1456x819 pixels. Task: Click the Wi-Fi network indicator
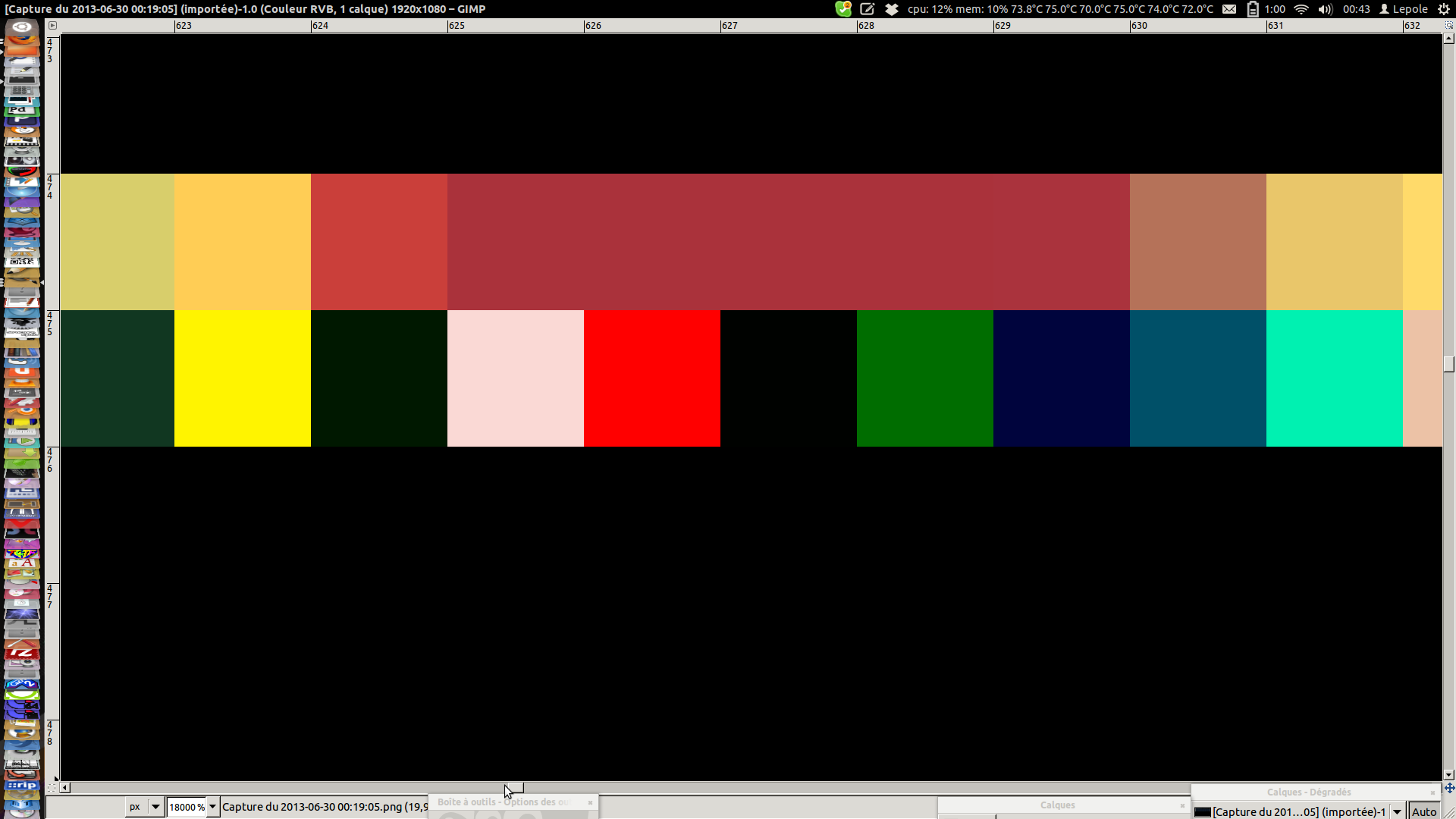pyautogui.click(x=1301, y=9)
